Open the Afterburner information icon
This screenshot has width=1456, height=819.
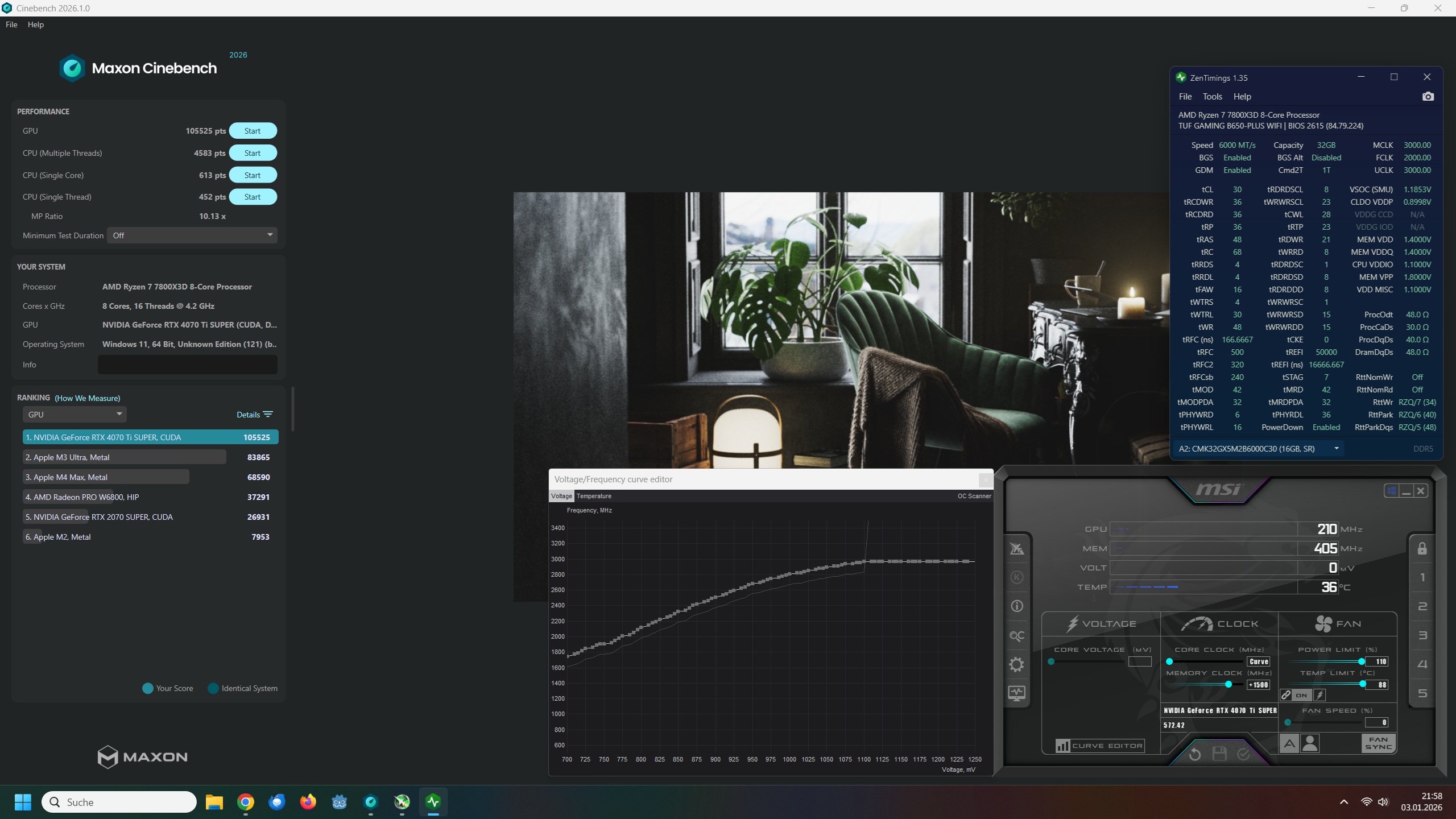[1017, 605]
